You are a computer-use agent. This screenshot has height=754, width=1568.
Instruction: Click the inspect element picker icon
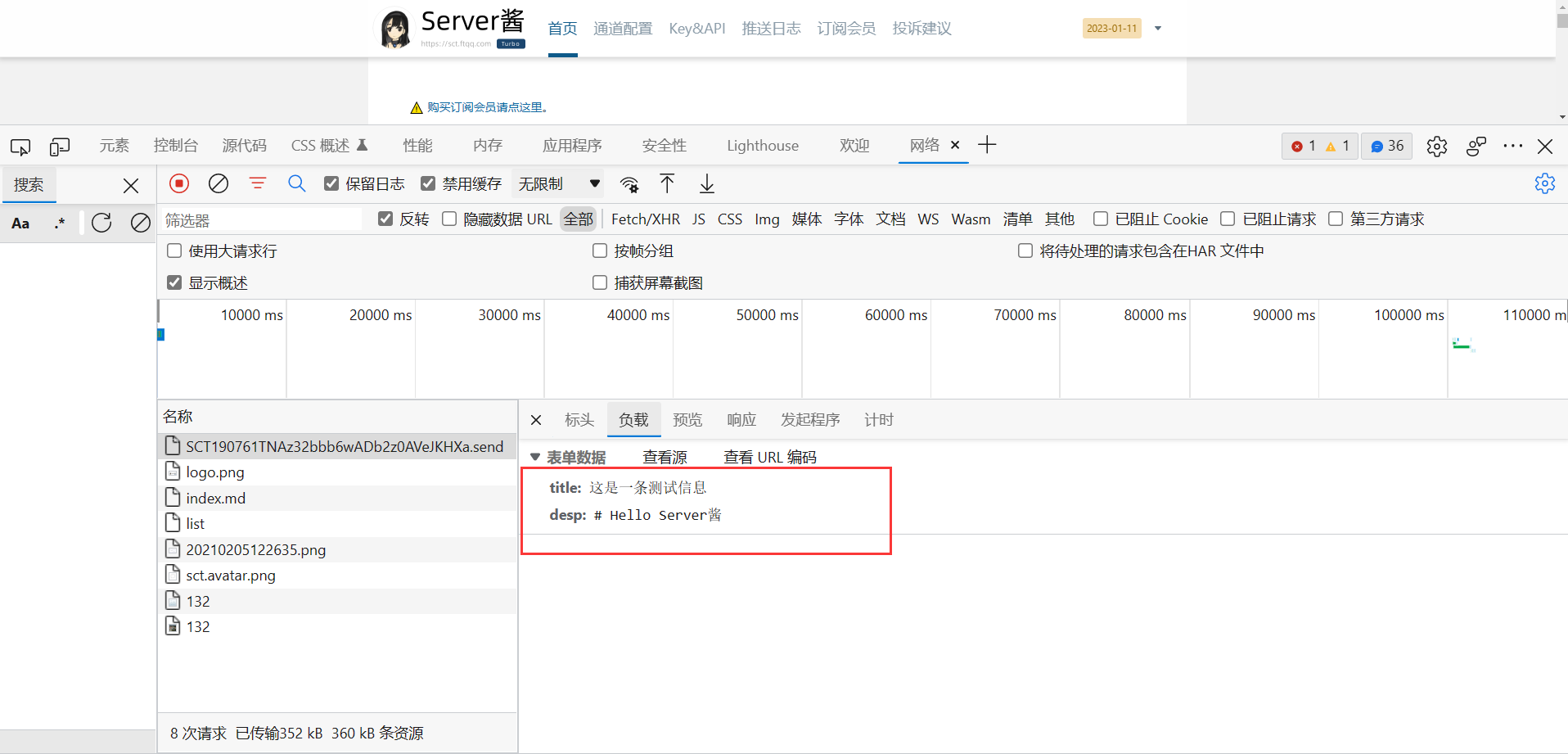20,147
